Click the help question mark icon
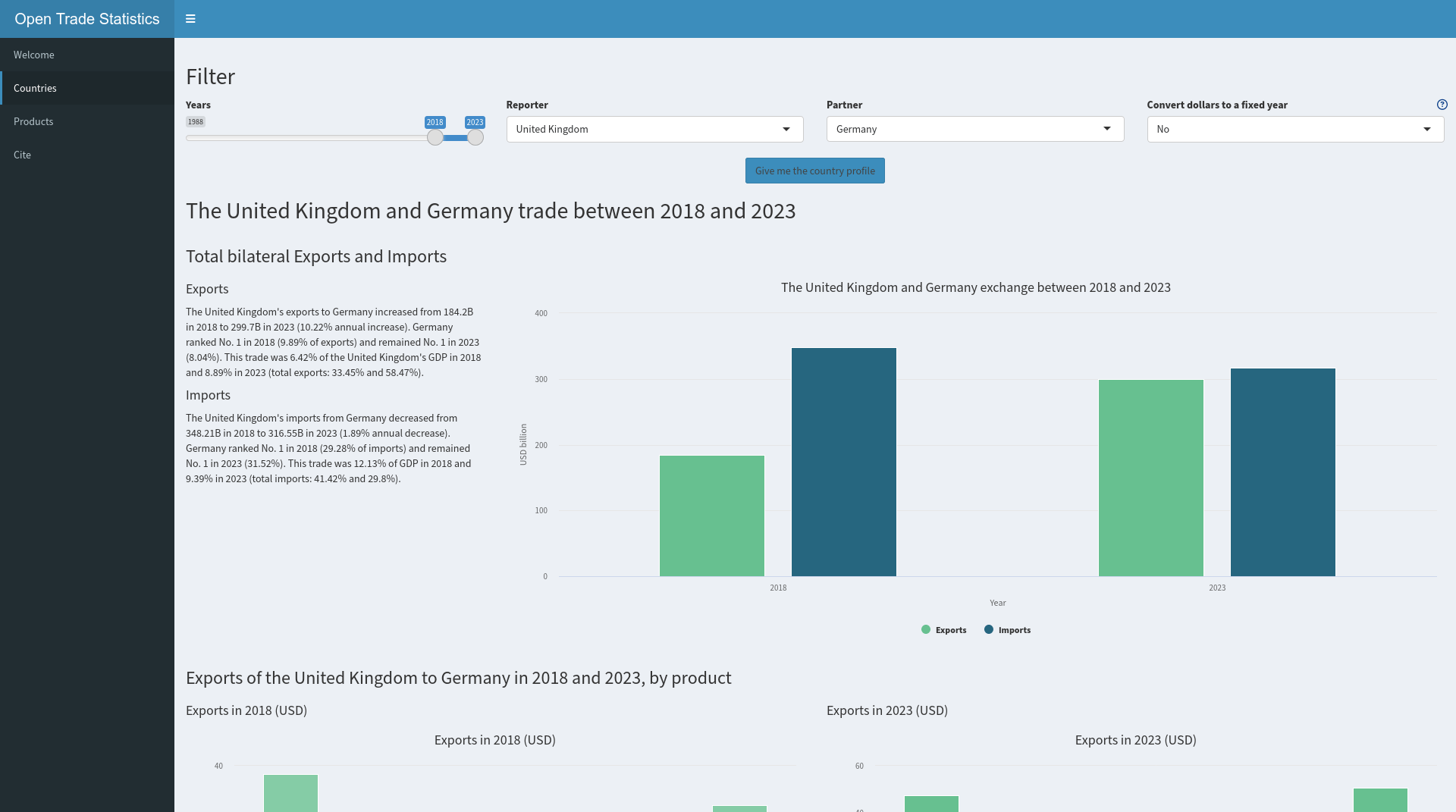This screenshot has width=1456, height=812. (1442, 105)
